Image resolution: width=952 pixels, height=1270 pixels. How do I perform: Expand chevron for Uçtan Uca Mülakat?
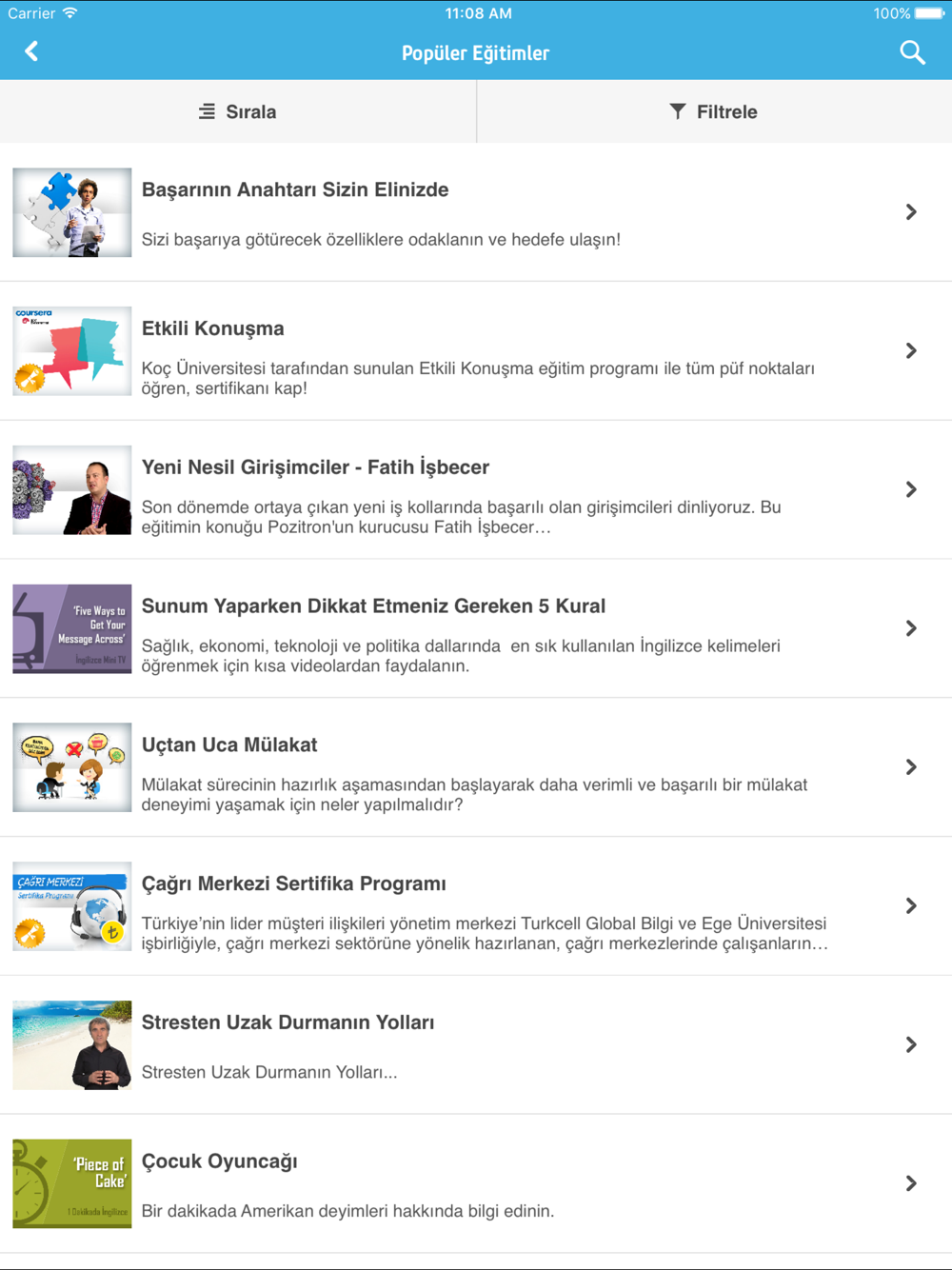tap(911, 767)
